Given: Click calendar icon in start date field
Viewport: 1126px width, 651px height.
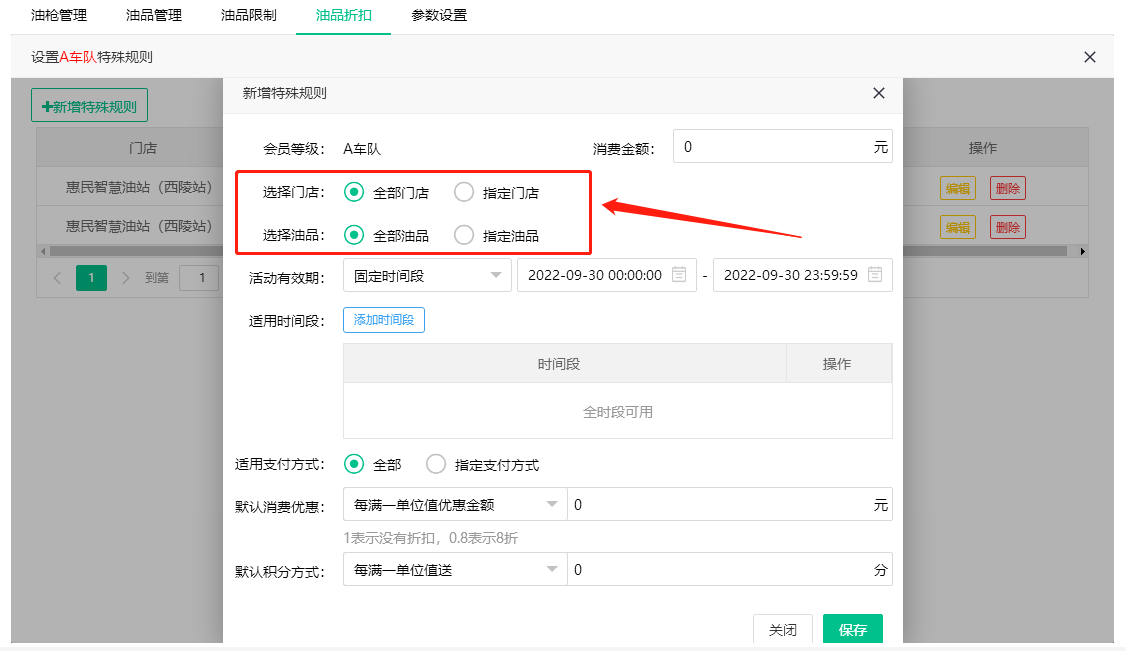Looking at the screenshot, I should pyautogui.click(x=679, y=275).
